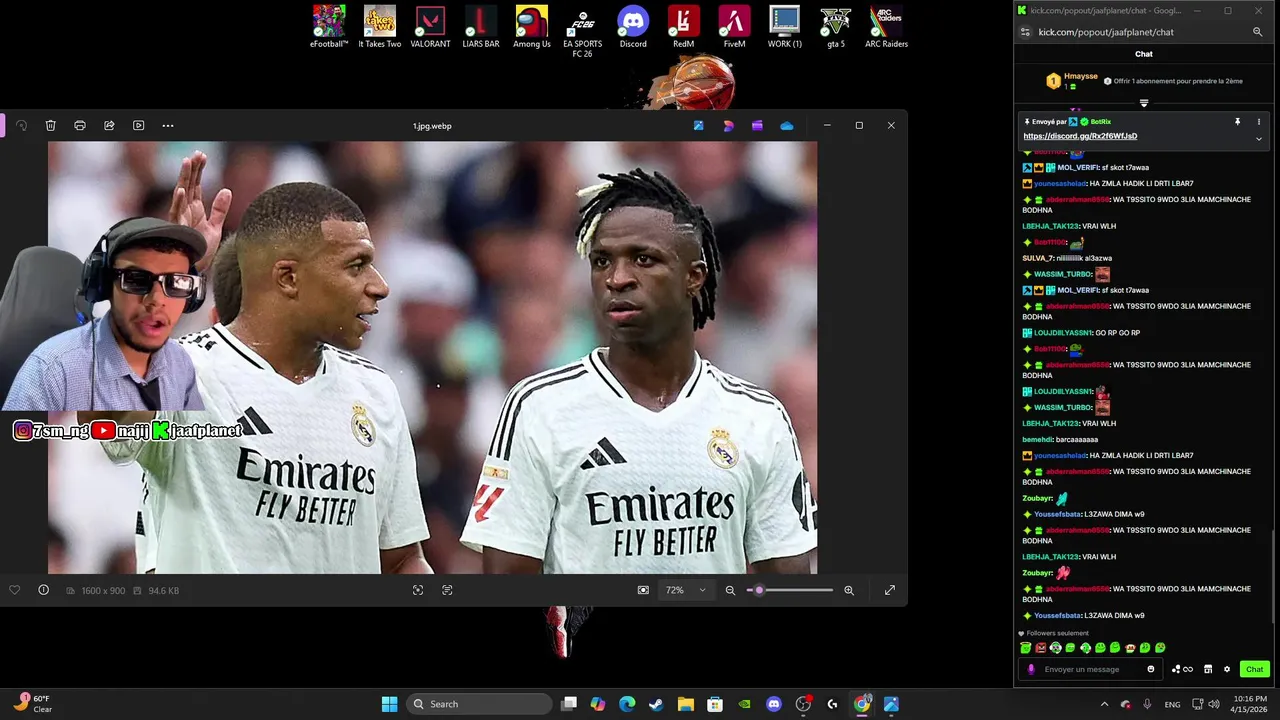Image resolution: width=1280 pixels, height=720 pixels.
Task: Click the purple microphone icon in chat input
Action: tap(1031, 669)
